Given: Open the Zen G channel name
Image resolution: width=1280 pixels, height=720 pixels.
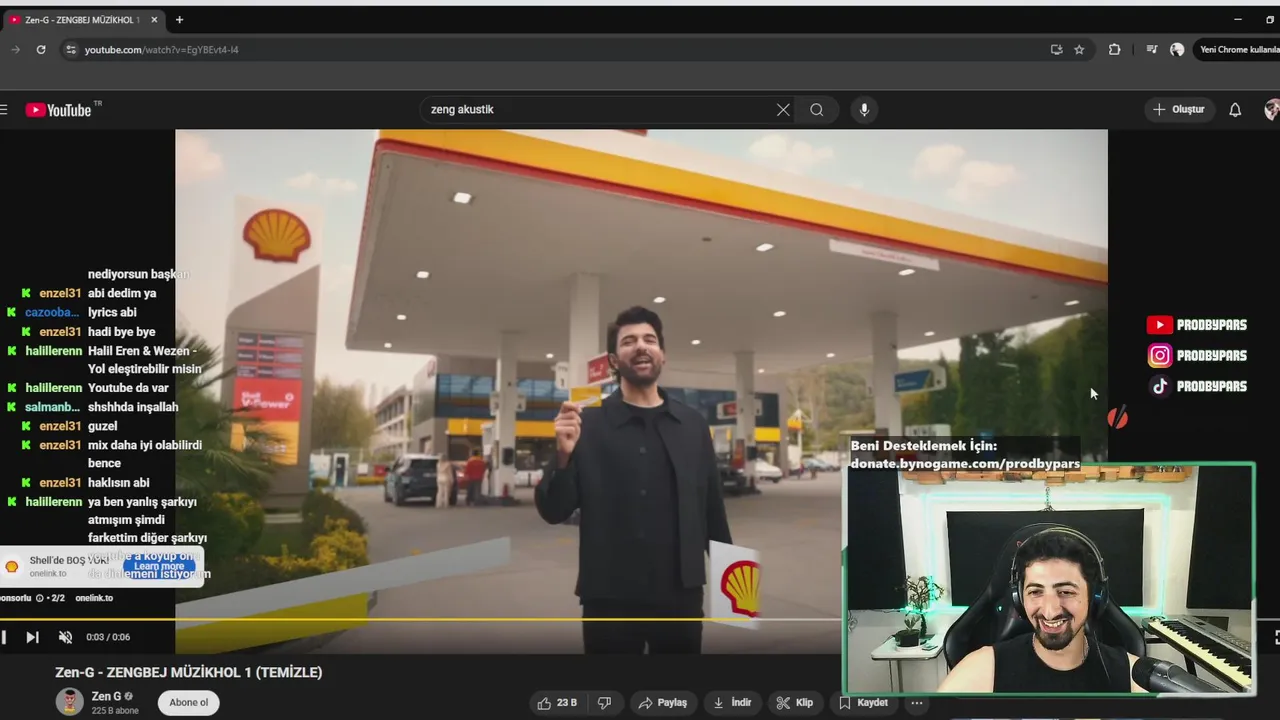Looking at the screenshot, I should (106, 696).
